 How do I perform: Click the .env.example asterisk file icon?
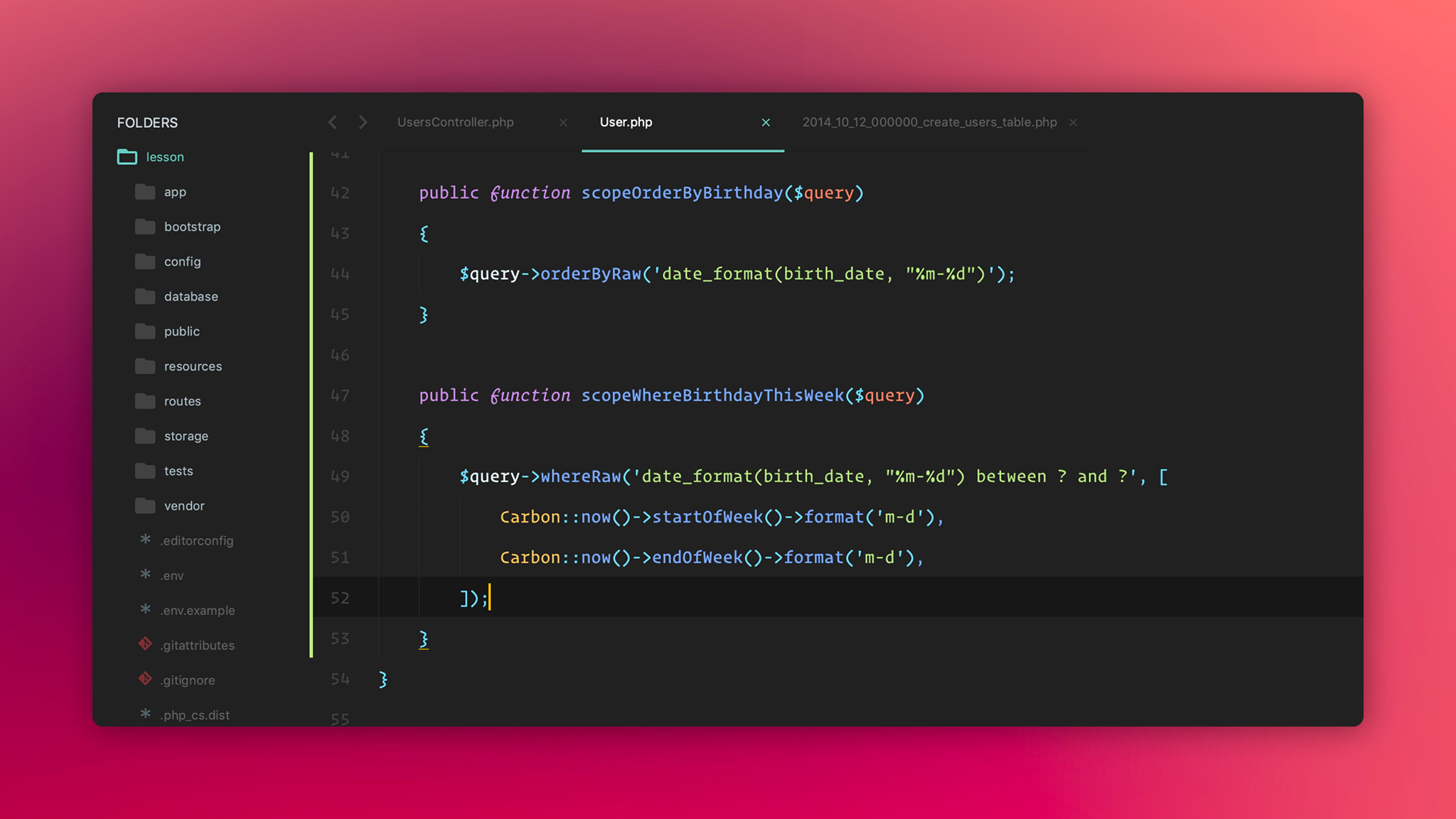click(x=145, y=609)
